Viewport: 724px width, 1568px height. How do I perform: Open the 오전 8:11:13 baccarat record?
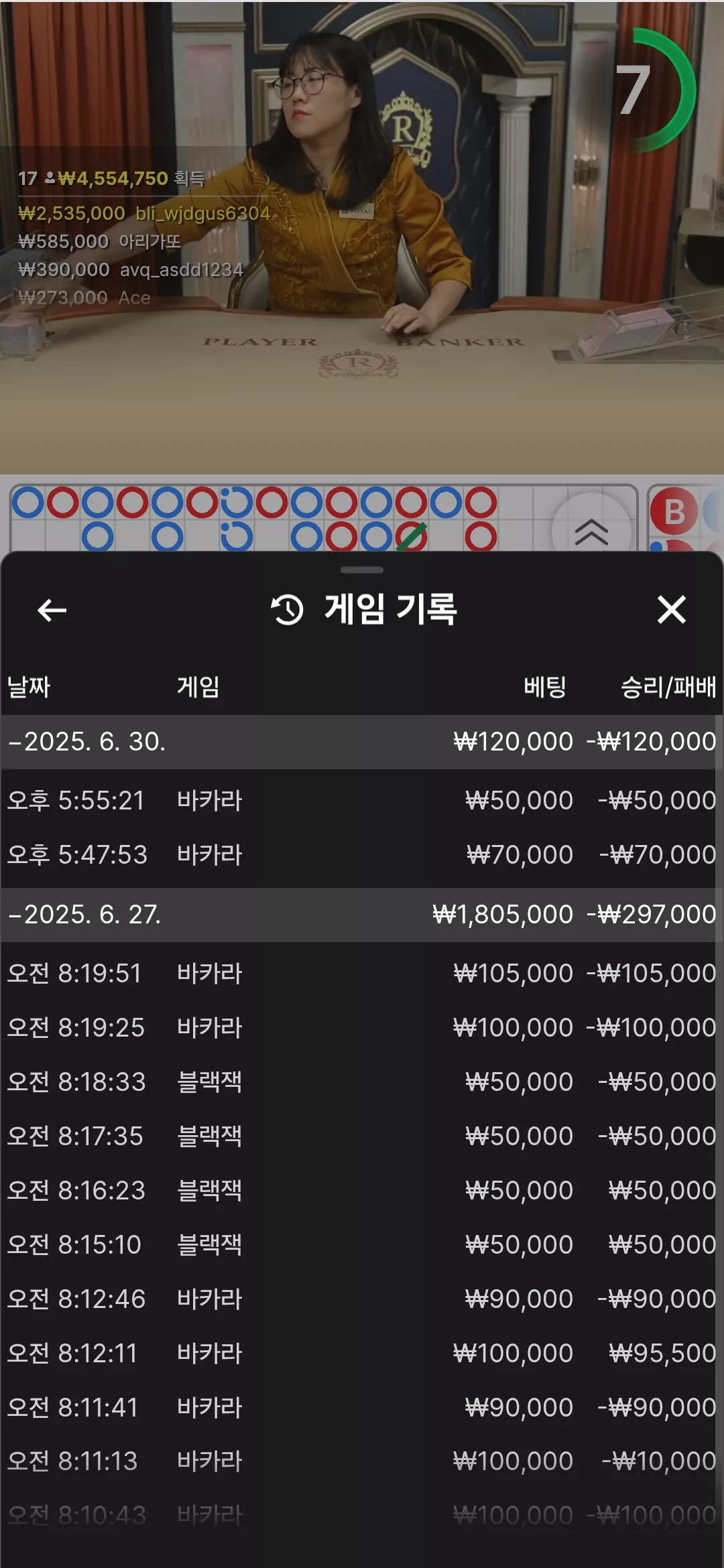(x=362, y=1461)
